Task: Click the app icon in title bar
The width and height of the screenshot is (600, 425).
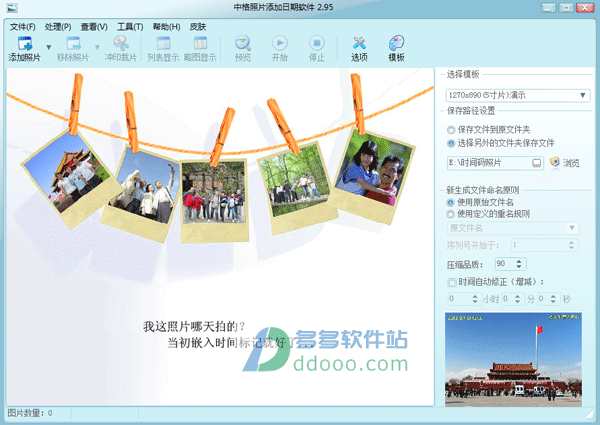Action: pyautogui.click(x=12, y=7)
